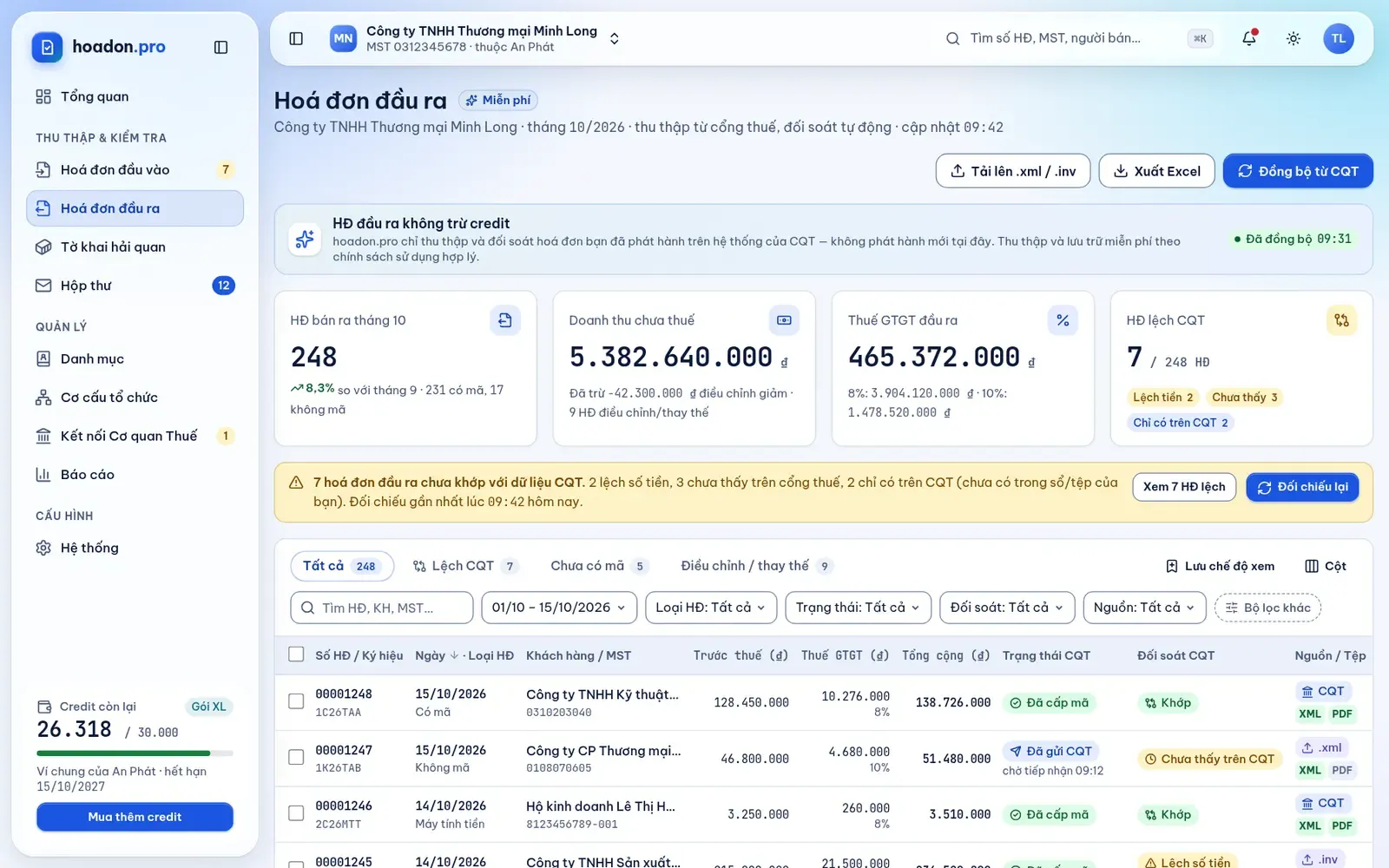The width and height of the screenshot is (1389, 868).
Task: Click warning triangle icon in yellow alert
Action: [x=296, y=483]
